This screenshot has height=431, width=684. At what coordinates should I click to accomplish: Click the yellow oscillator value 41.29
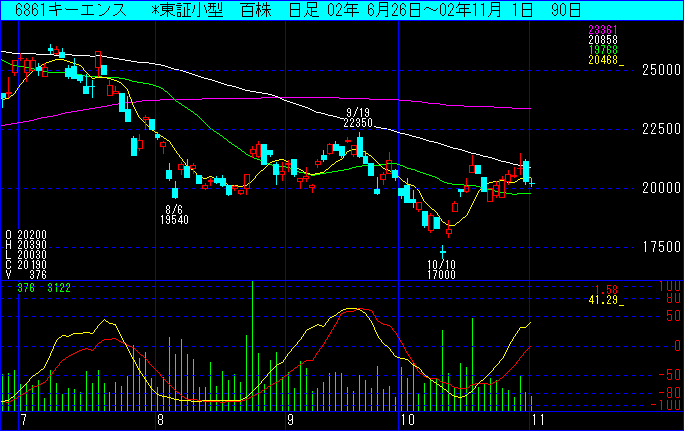[x=603, y=300]
